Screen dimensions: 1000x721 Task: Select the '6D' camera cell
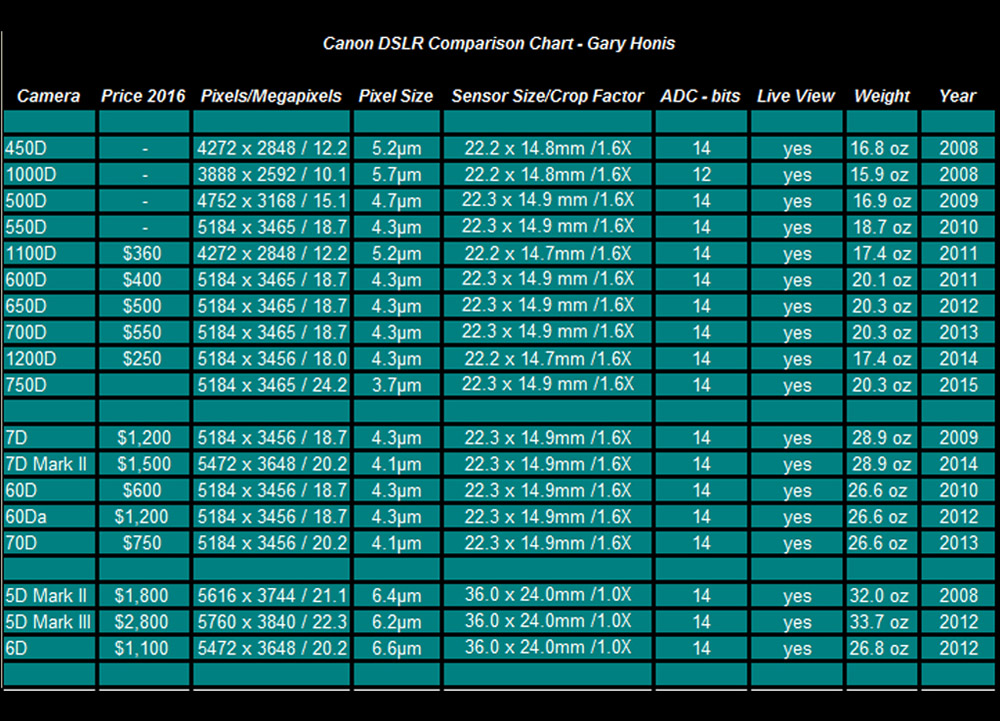tap(49, 648)
